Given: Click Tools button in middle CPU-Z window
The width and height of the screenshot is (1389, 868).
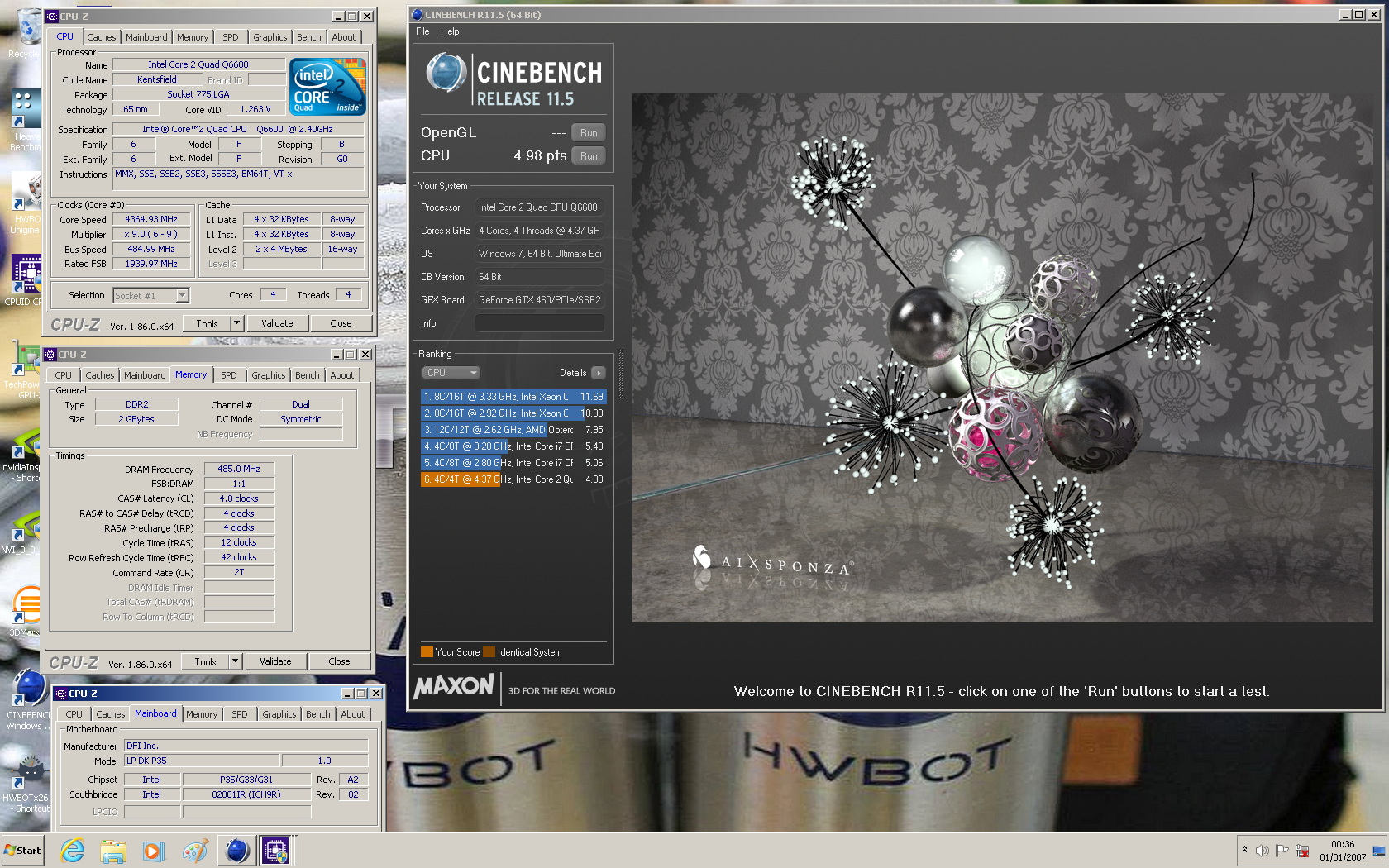Looking at the screenshot, I should (x=205, y=661).
